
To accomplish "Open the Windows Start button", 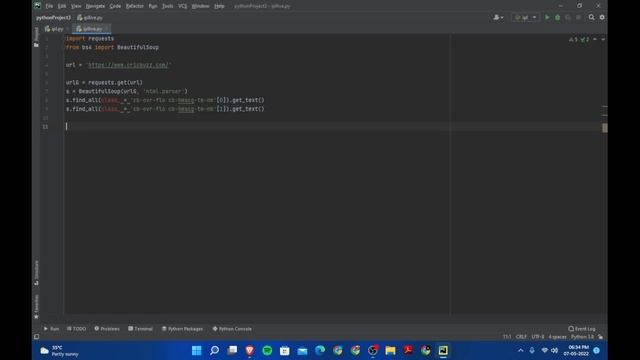I will pos(197,351).
